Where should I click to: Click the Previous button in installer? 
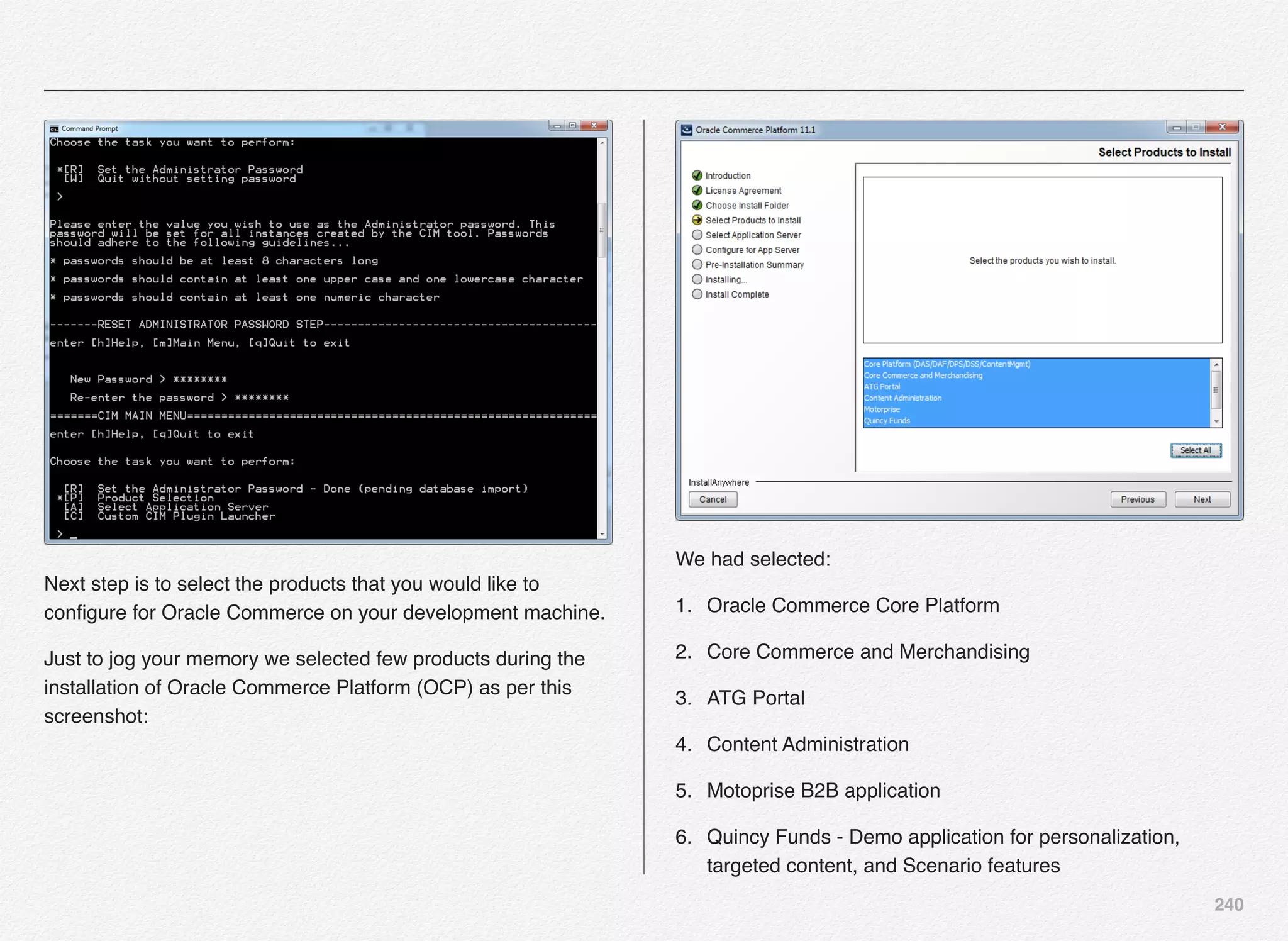(1138, 499)
